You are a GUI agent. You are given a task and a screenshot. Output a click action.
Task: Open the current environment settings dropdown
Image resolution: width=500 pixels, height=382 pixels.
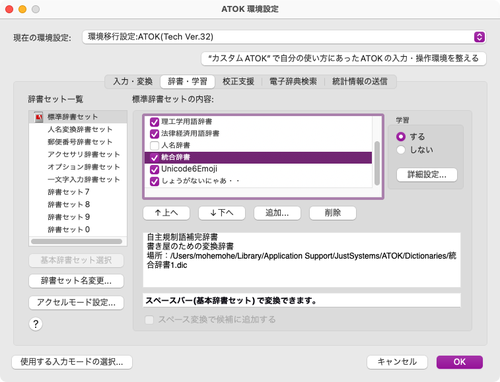(x=284, y=37)
